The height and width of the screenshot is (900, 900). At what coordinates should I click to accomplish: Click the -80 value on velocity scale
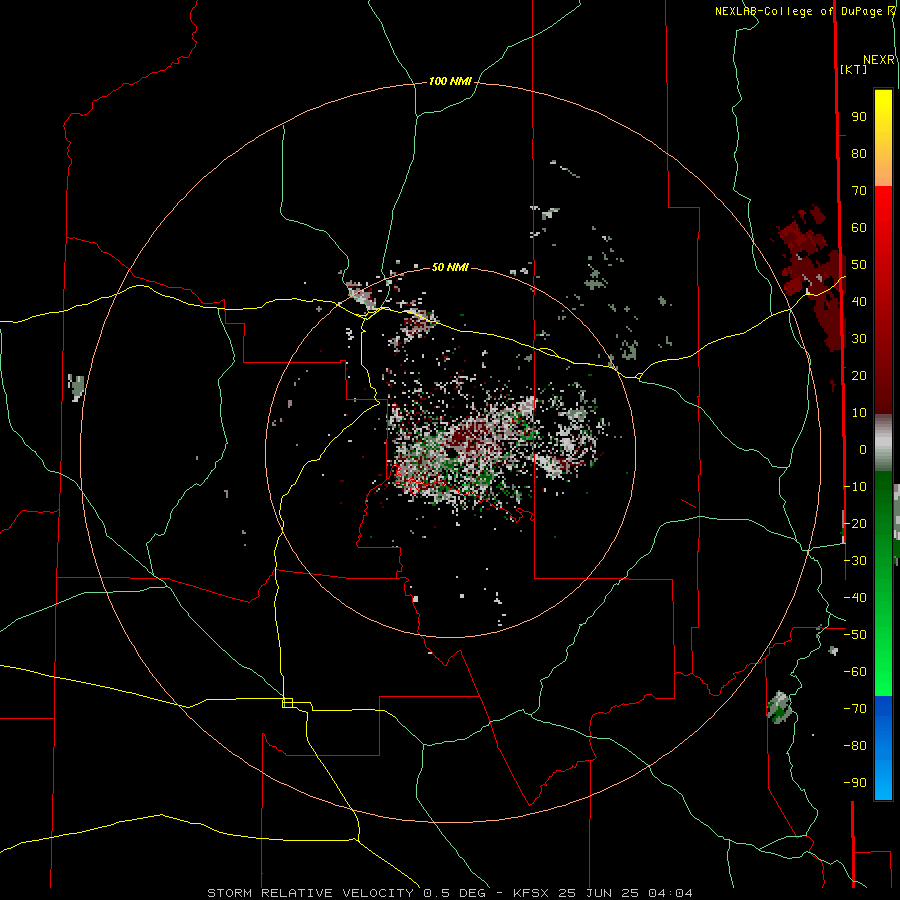(855, 746)
